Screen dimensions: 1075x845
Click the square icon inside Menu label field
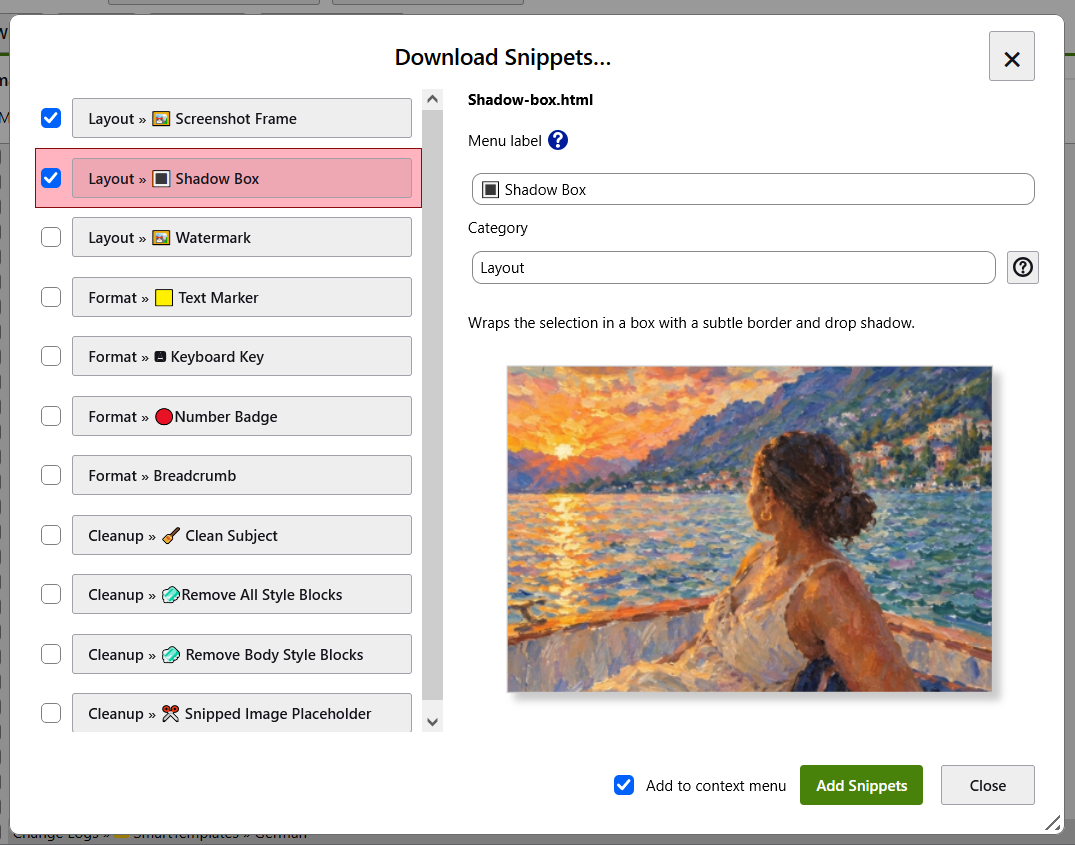490,189
